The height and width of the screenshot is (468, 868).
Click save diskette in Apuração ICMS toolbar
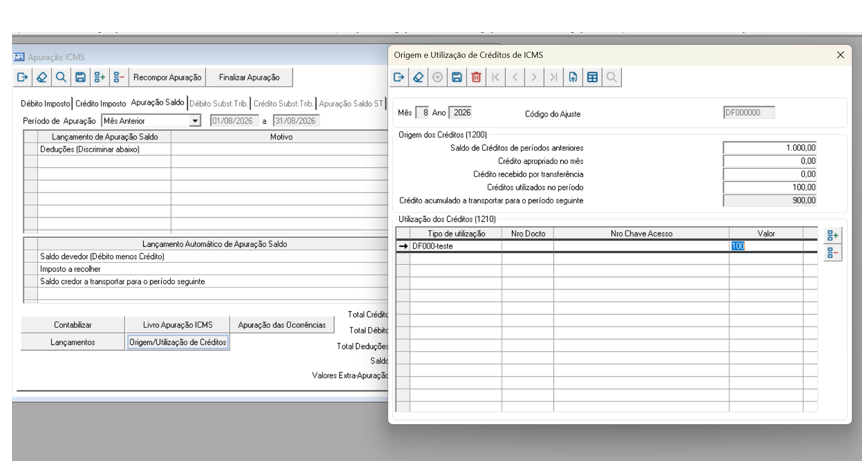[x=80, y=78]
